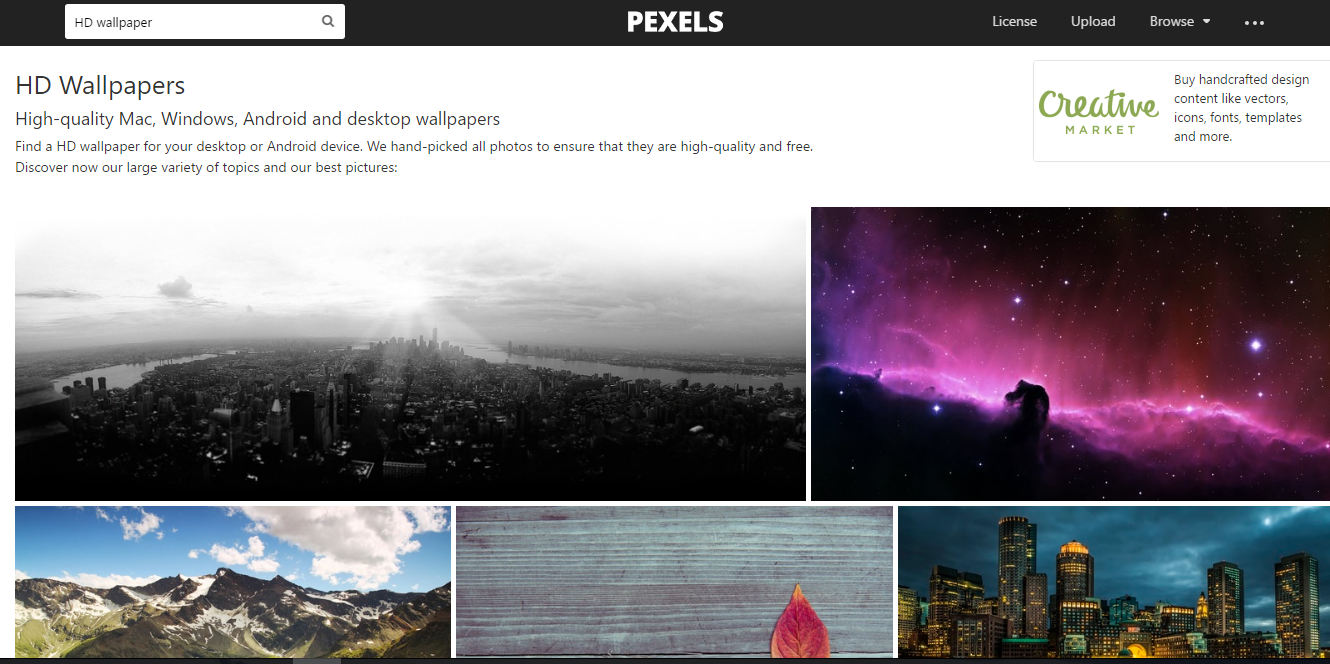The height and width of the screenshot is (664, 1330).
Task: Click the paragraph starting "Find a HD wallpaper"
Action: coord(414,157)
